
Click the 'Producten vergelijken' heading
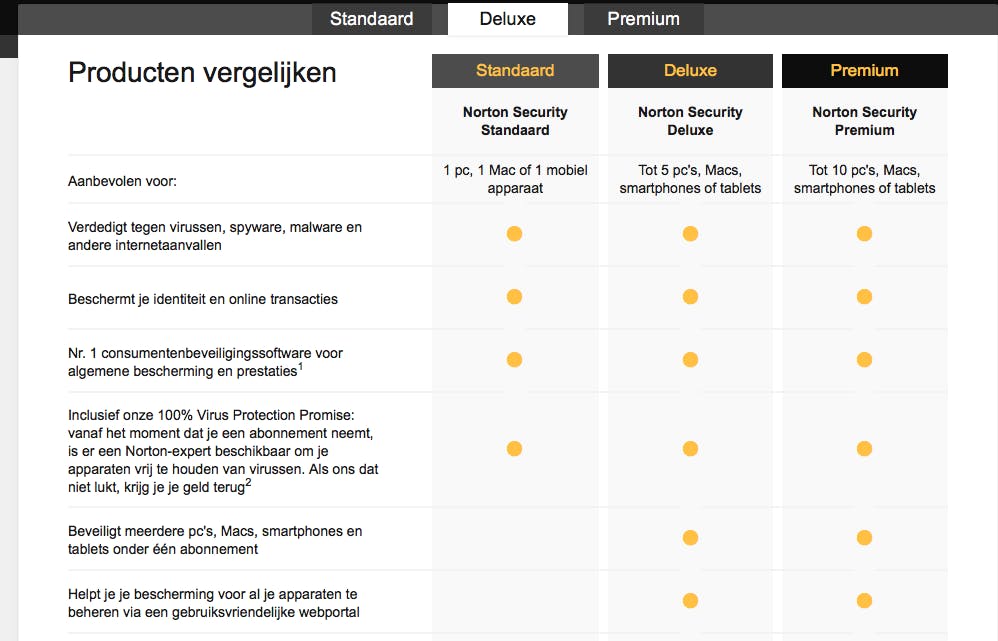pos(202,73)
